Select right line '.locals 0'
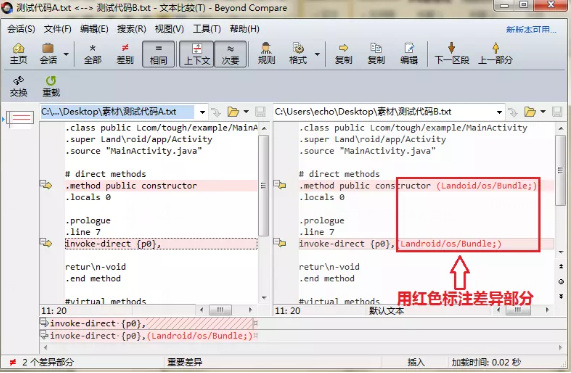The width and height of the screenshot is (571, 373). pyautogui.click(x=322, y=197)
